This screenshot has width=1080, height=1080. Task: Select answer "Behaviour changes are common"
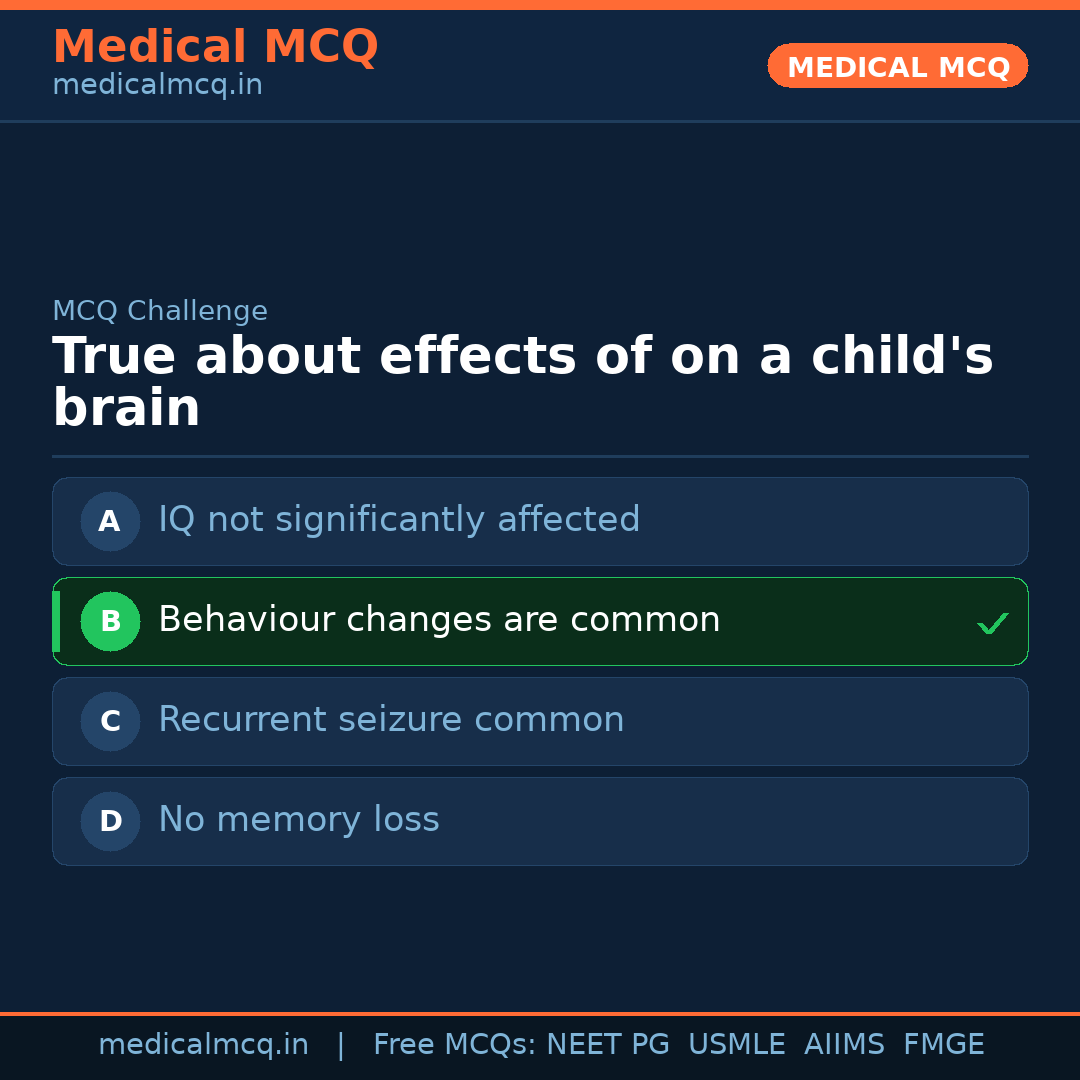[x=439, y=620]
